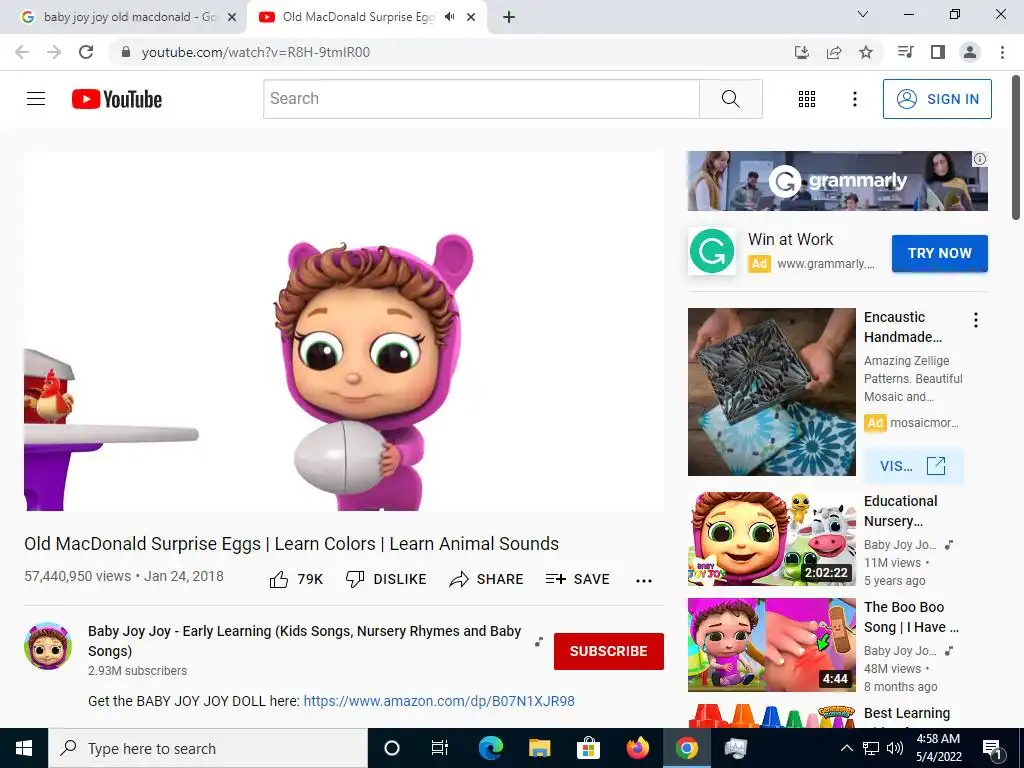Image resolution: width=1024 pixels, height=768 pixels.
Task: Click the Best Learning video title
Action: click(x=907, y=713)
